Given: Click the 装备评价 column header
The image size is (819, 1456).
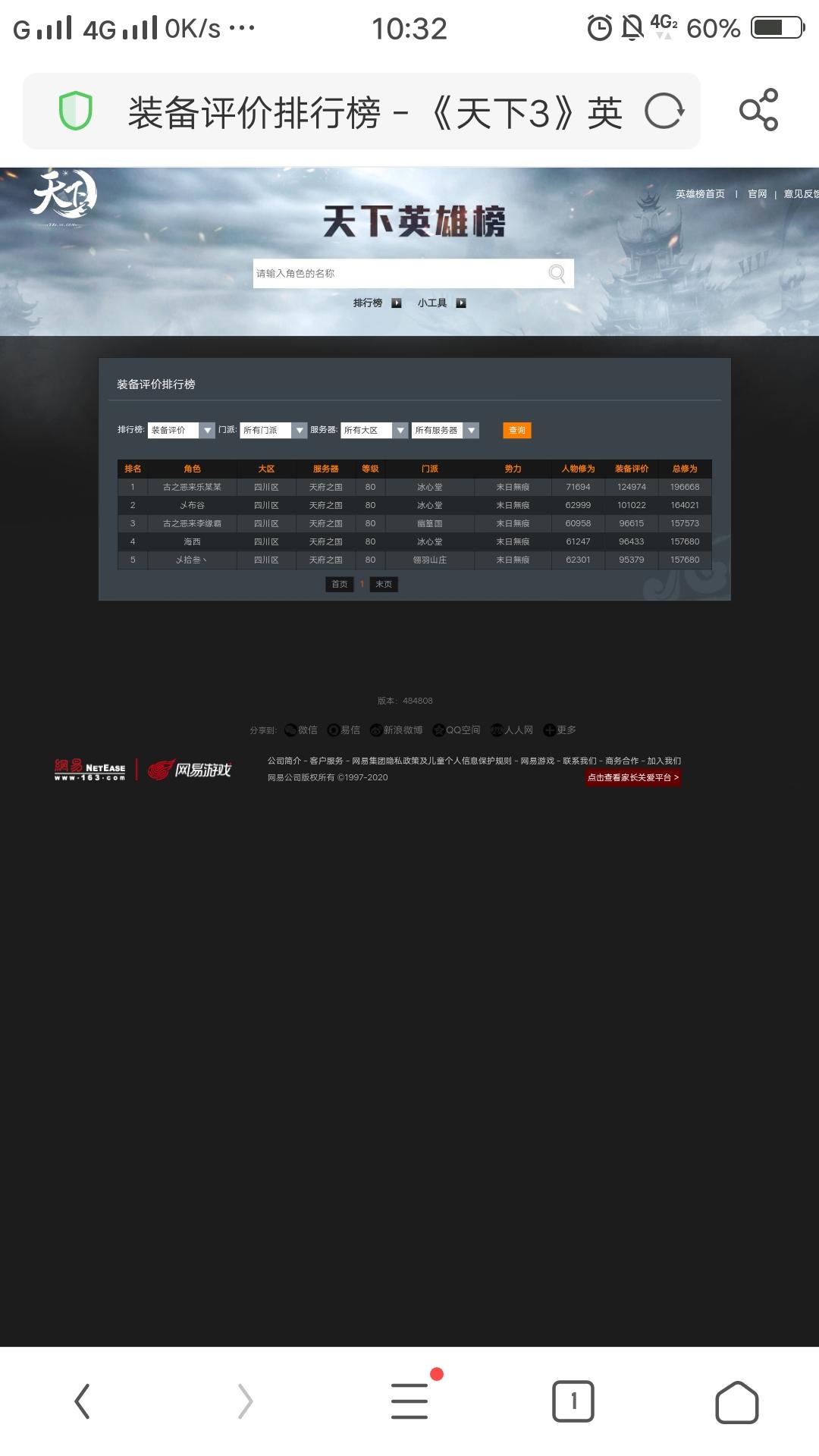Looking at the screenshot, I should coord(632,469).
